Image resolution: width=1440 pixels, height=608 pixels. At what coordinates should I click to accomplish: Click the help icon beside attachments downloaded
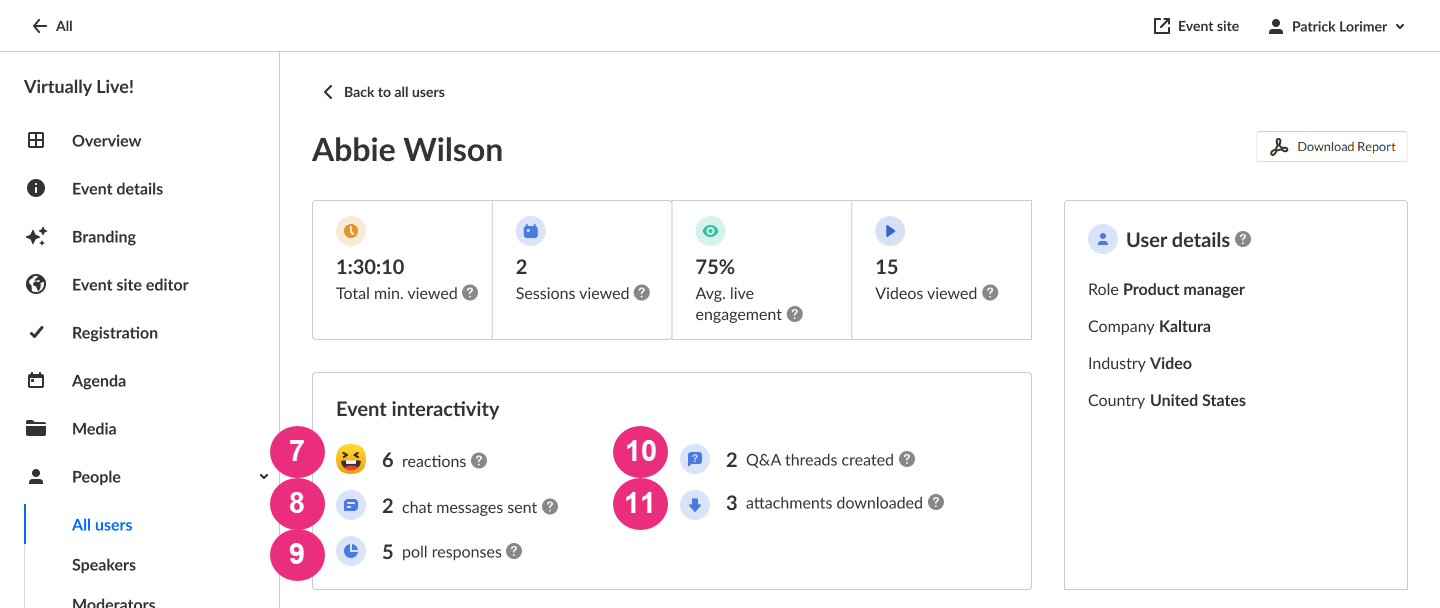(x=936, y=503)
